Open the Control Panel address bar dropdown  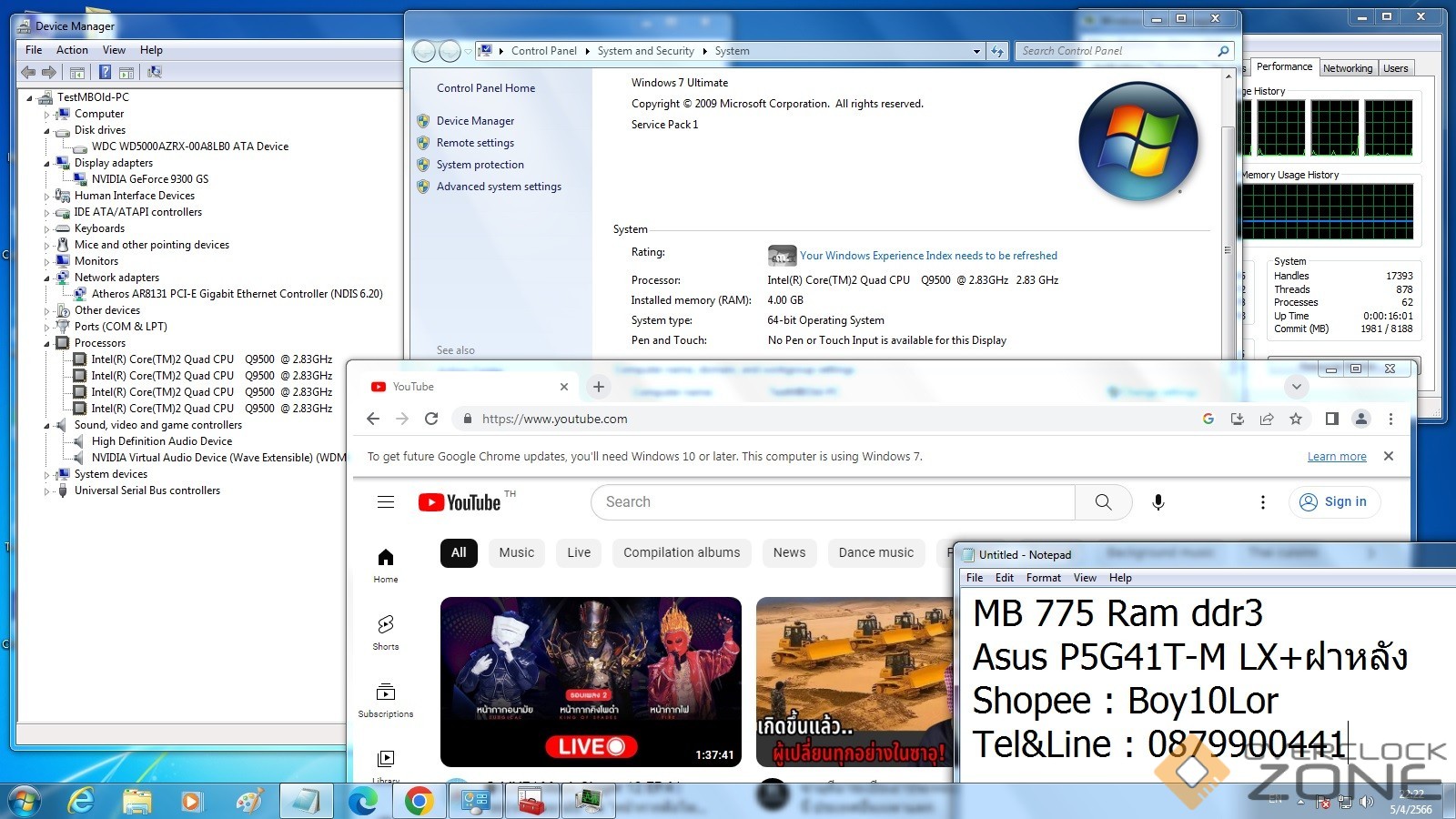pos(976,52)
